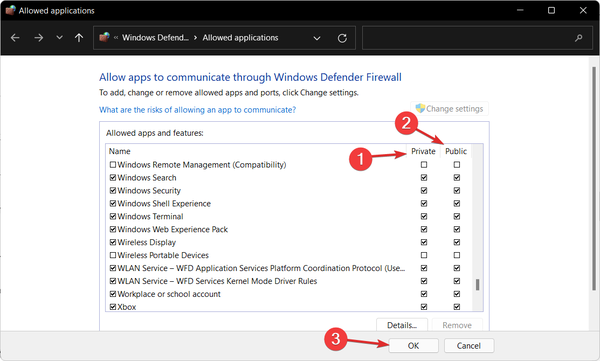Click the window title bar firewall icon

pyautogui.click(x=11, y=10)
